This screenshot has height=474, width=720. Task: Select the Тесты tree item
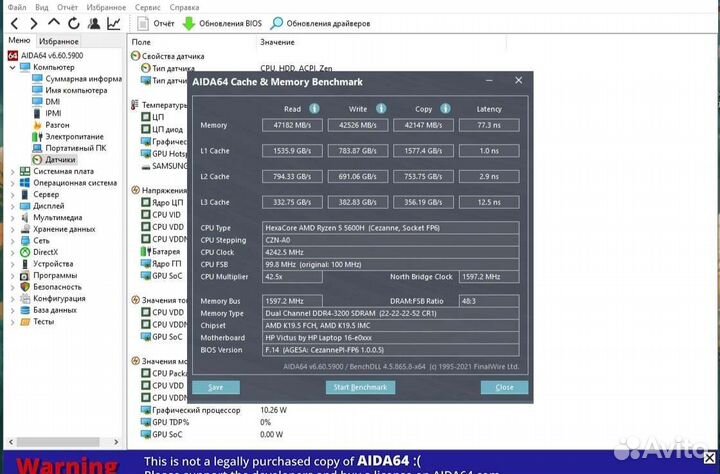pos(37,322)
